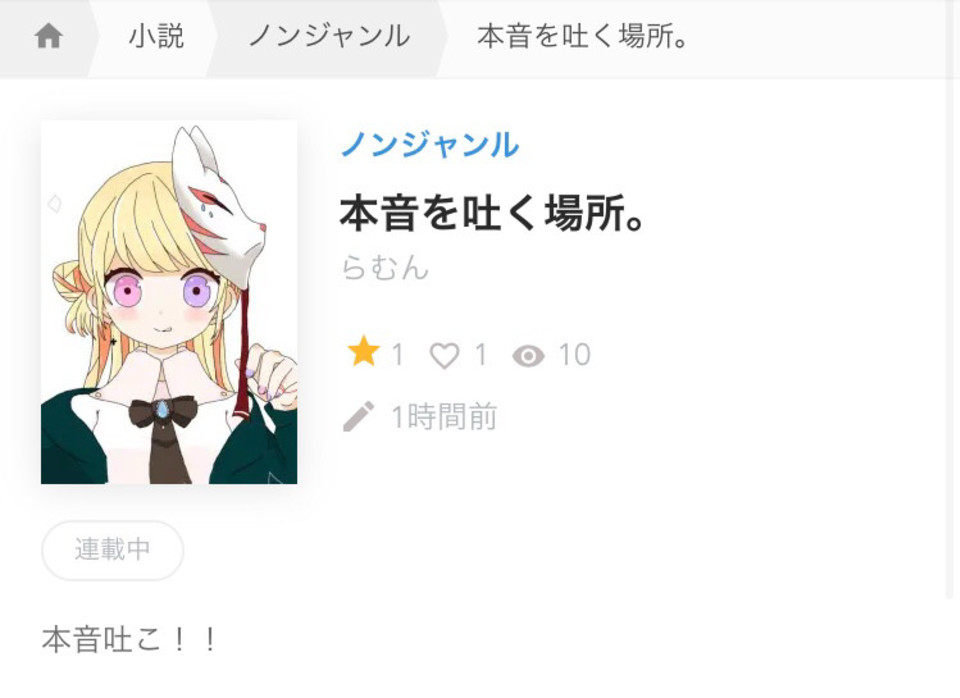The image size is (960, 698).
Task: Click the vertical scrollbar on the right edge
Action: coord(951,337)
